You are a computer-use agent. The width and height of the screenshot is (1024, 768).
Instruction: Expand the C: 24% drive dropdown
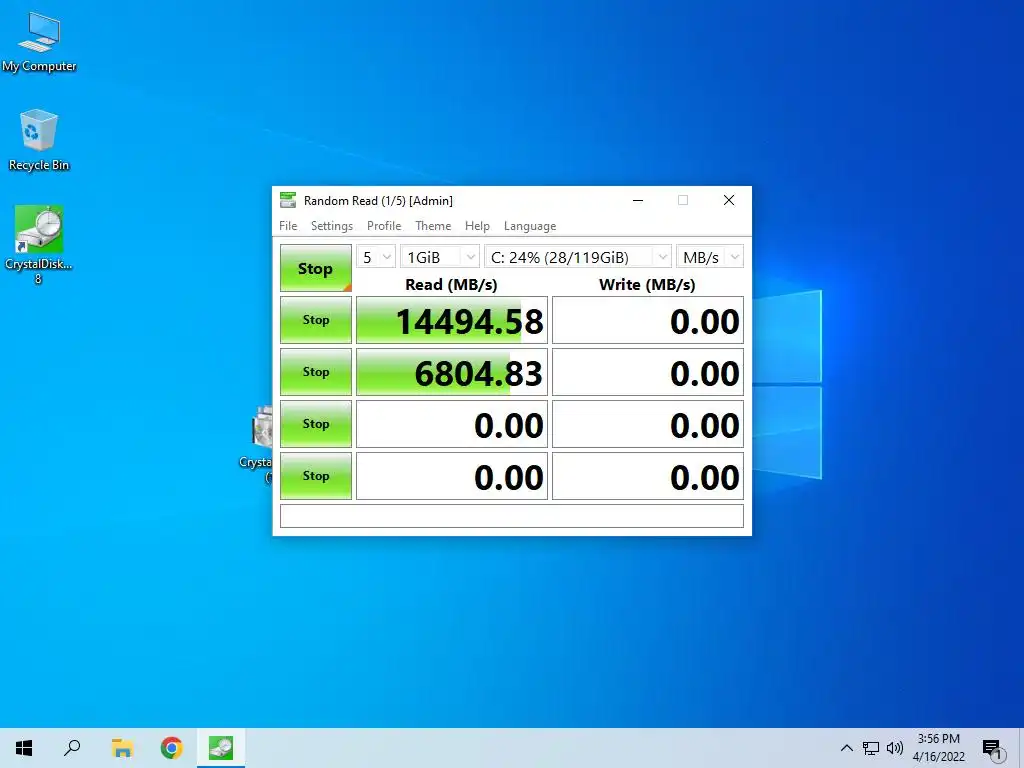point(578,257)
